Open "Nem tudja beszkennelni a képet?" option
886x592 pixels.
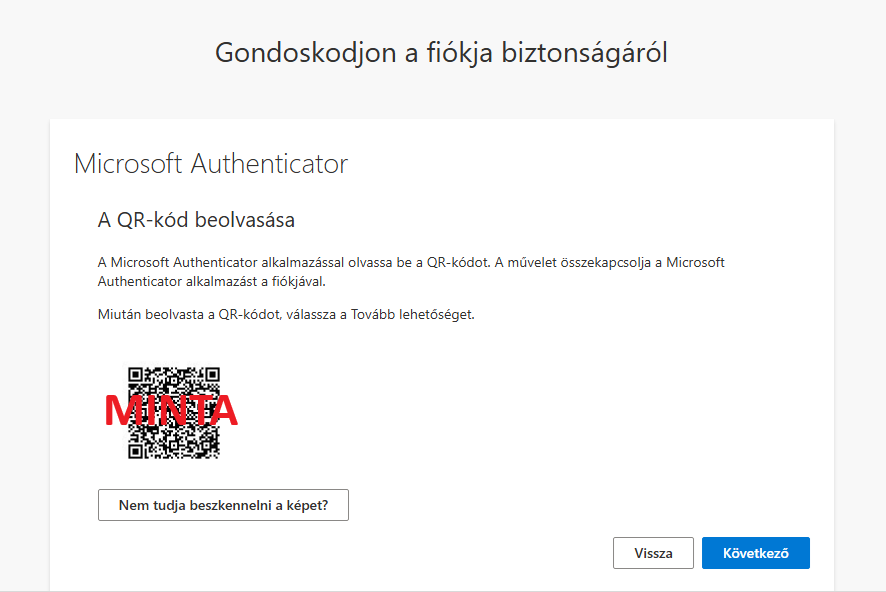click(x=223, y=505)
